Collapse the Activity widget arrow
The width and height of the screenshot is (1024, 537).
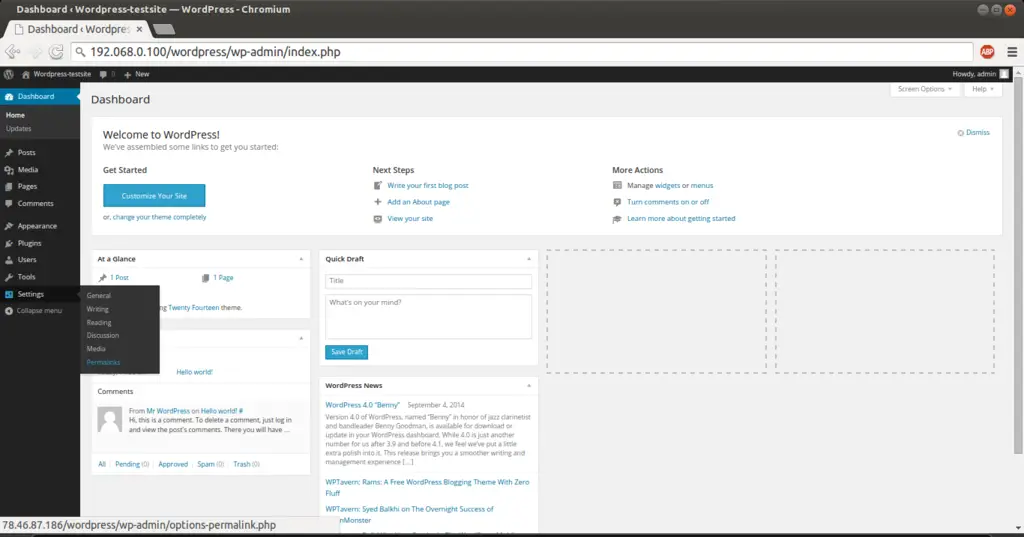[x=301, y=338]
